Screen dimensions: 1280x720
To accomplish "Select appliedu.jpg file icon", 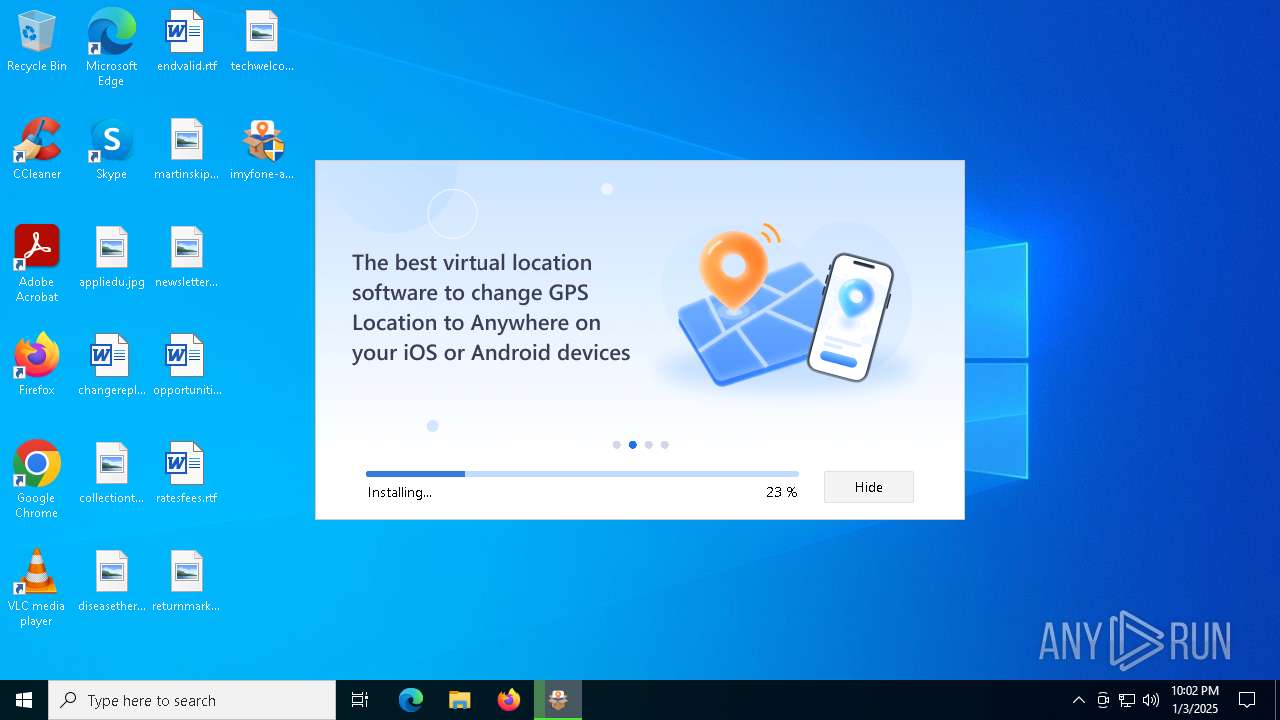I will (111, 258).
